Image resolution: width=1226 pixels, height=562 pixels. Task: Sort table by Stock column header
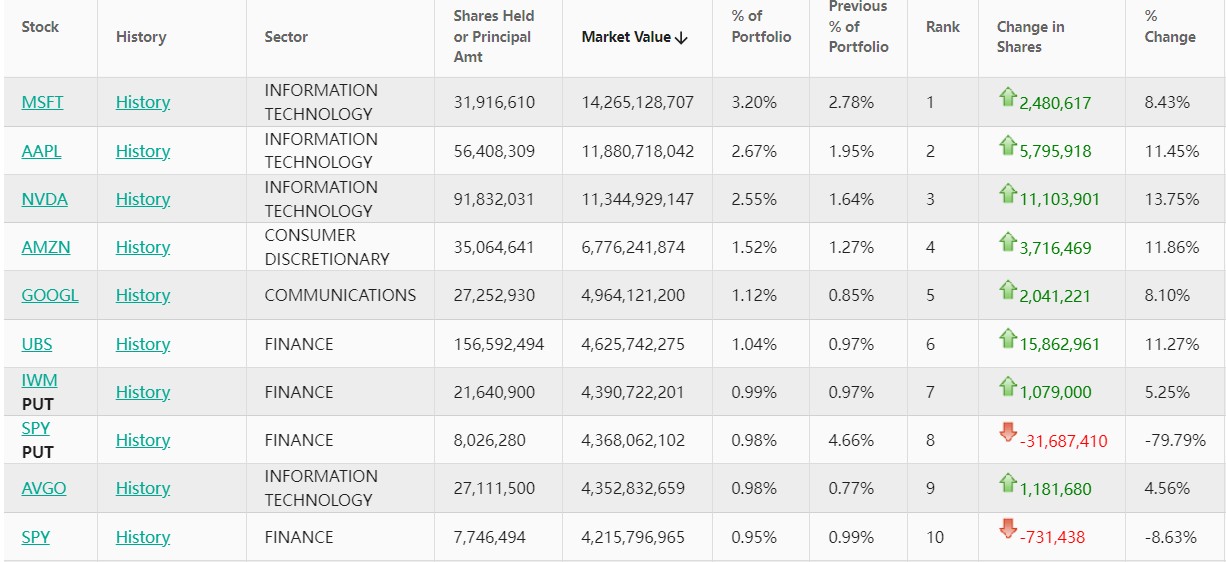40,27
